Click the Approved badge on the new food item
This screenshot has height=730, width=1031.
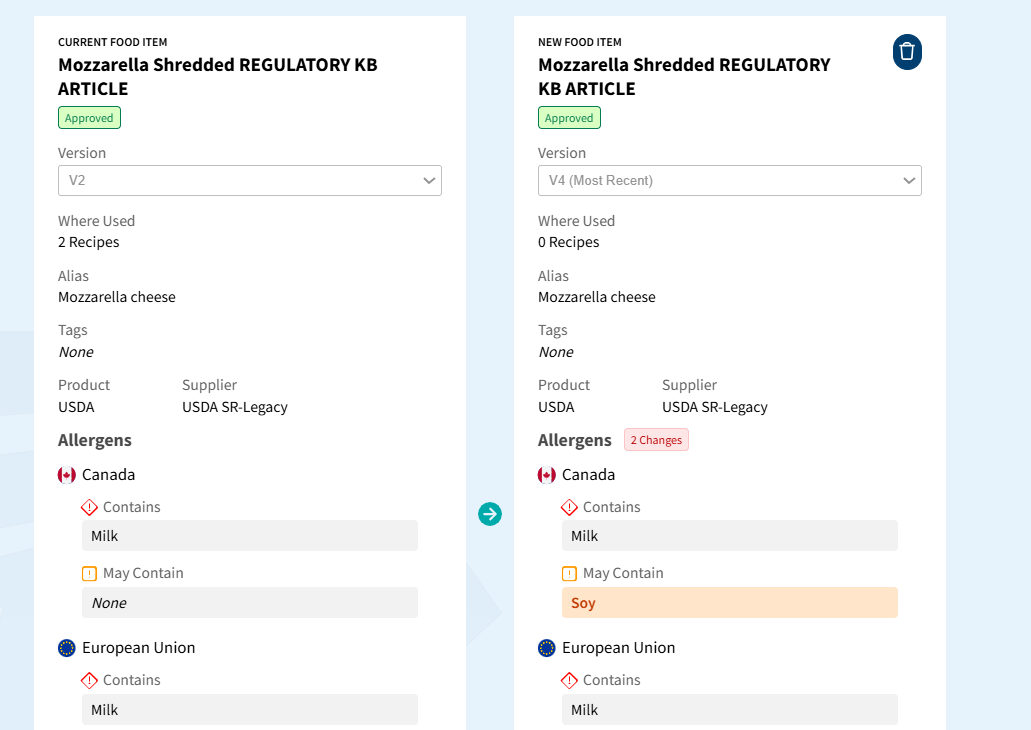click(569, 118)
